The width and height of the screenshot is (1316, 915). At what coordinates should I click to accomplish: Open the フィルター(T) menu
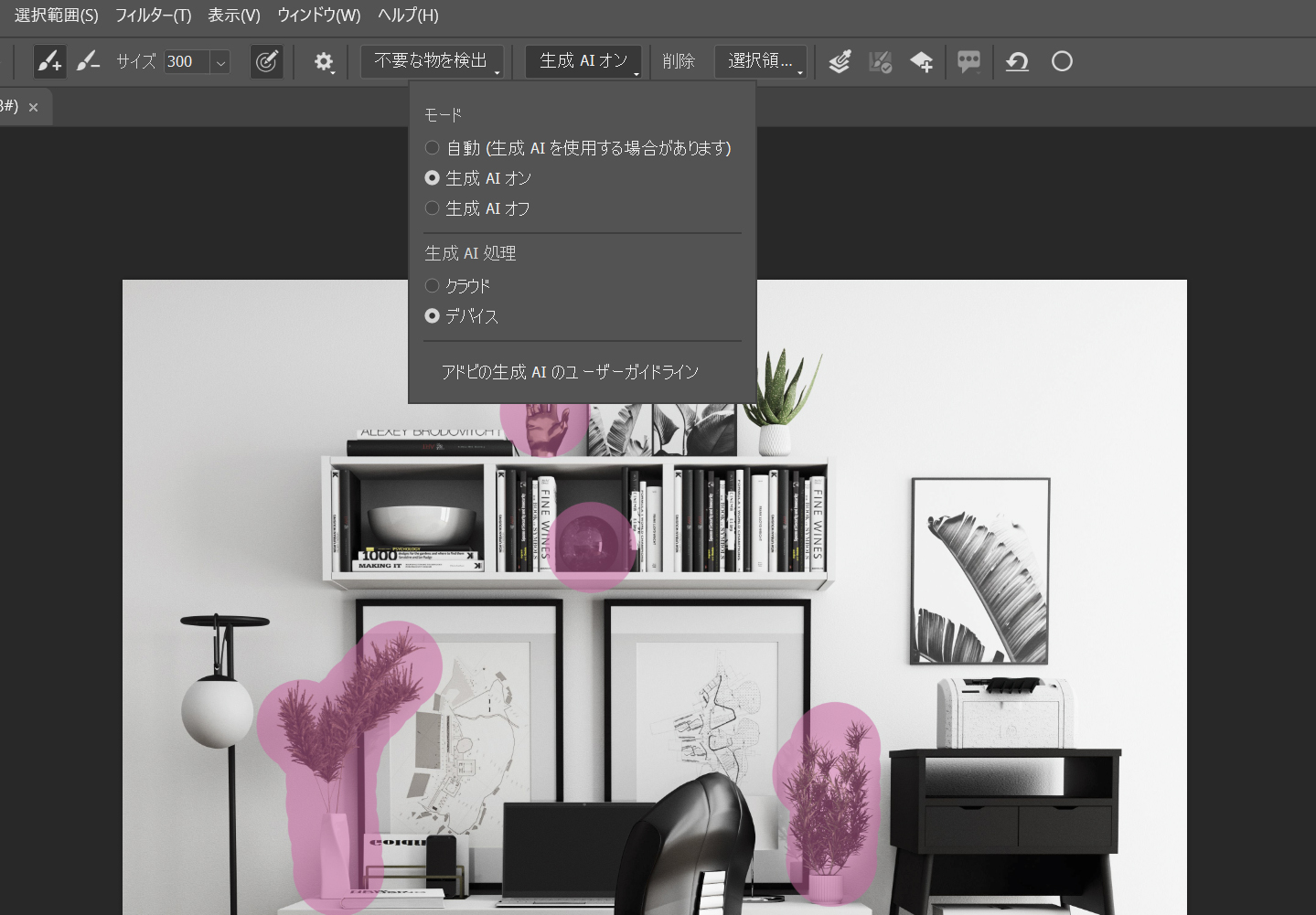[x=153, y=16]
